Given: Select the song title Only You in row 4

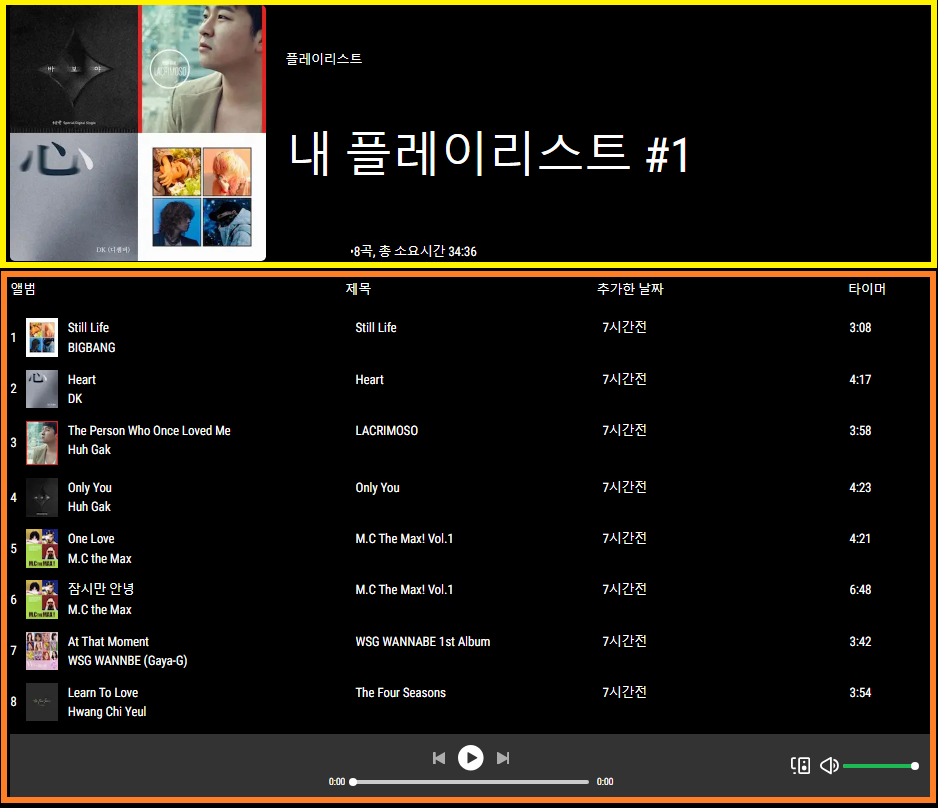Looking at the screenshot, I should click(90, 487).
